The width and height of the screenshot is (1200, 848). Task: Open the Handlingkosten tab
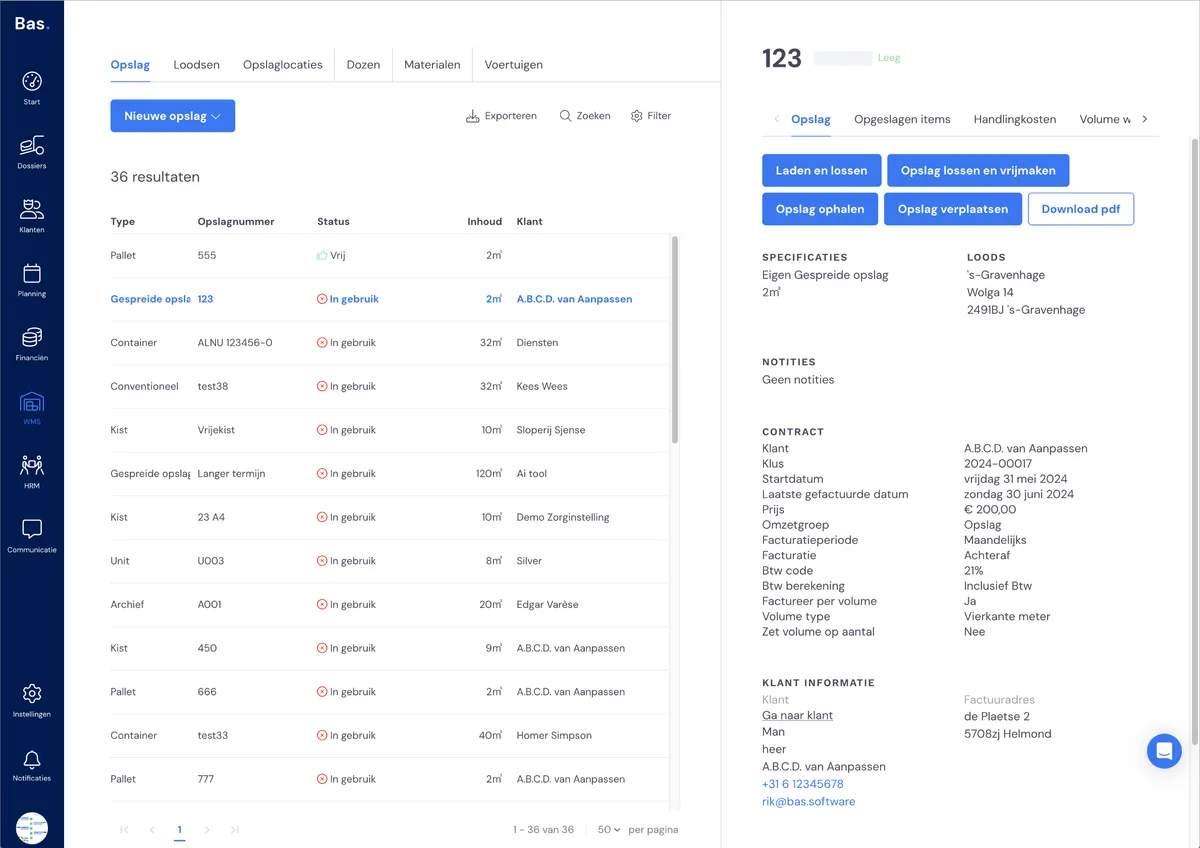(1015, 119)
